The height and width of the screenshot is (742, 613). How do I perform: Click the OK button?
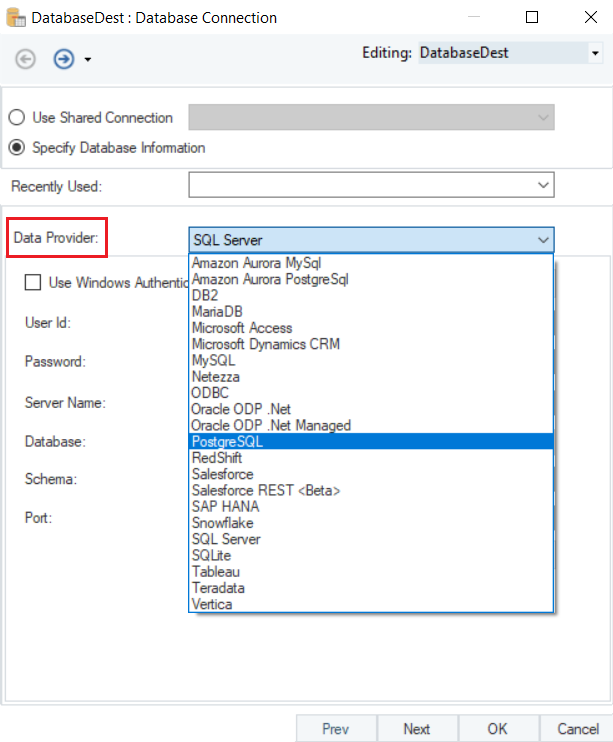(497, 729)
